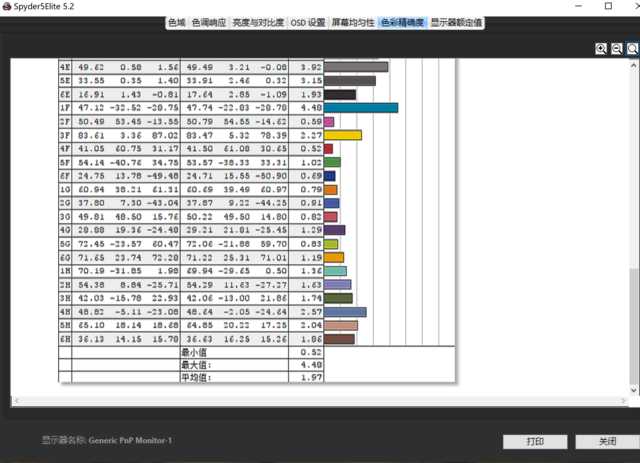Click the horizontal scrollbar left arrow
Image resolution: width=640 pixels, height=463 pixels.
pyautogui.click(x=16, y=401)
